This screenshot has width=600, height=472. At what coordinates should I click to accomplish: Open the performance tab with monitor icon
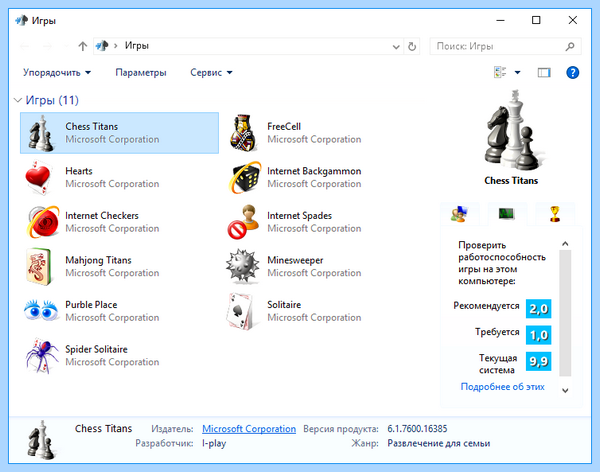pos(507,214)
